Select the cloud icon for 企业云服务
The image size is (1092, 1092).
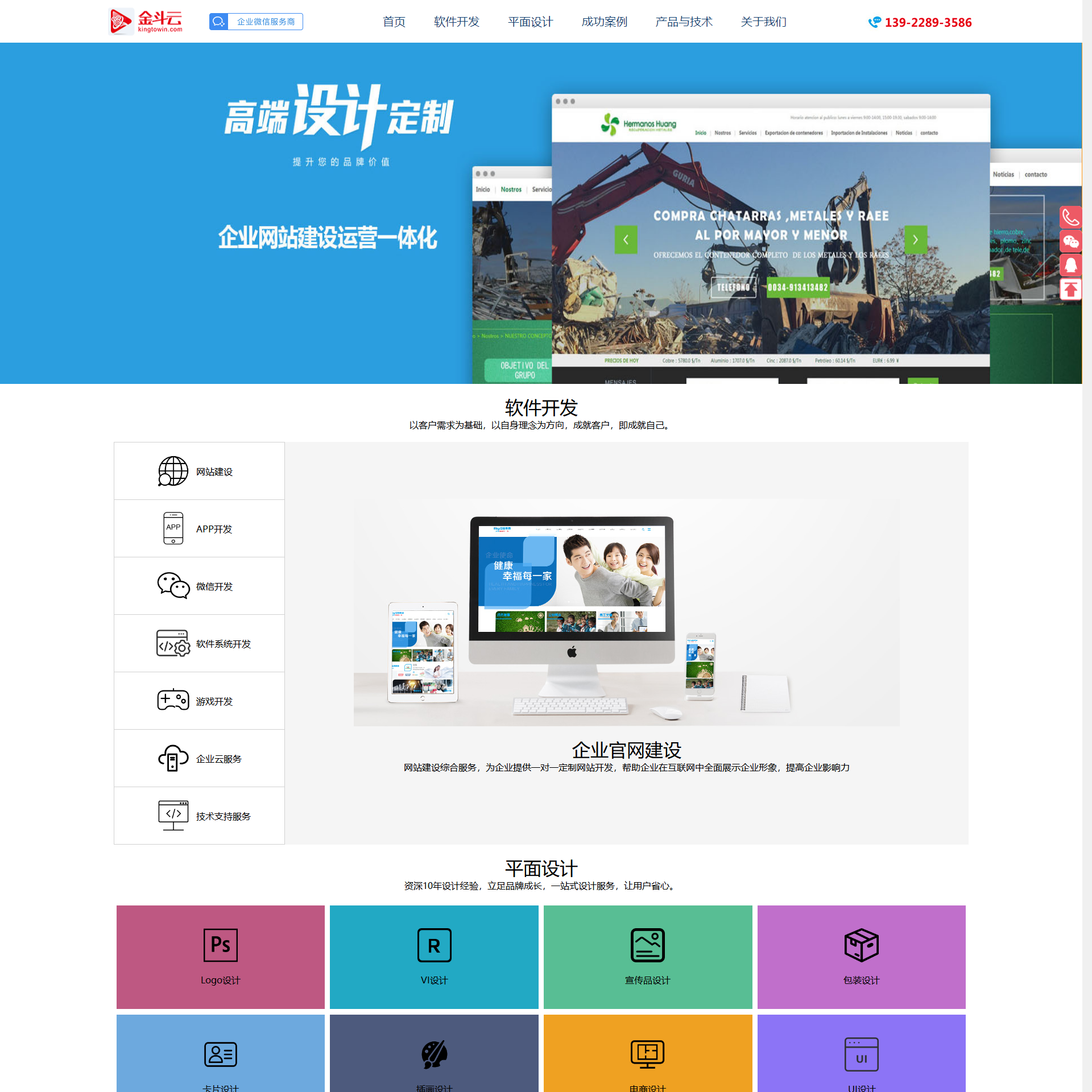pyautogui.click(x=173, y=758)
